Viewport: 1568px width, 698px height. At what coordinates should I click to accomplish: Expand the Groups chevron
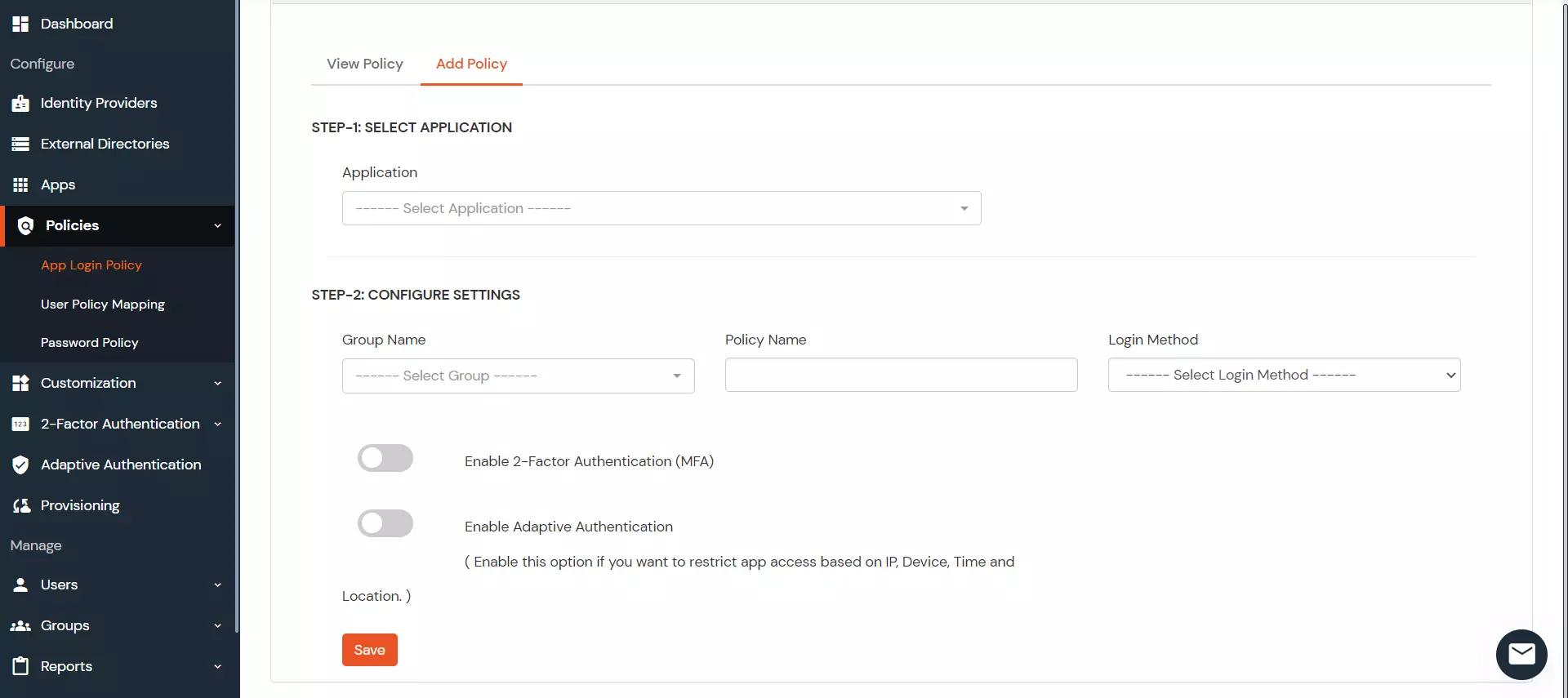click(218, 626)
